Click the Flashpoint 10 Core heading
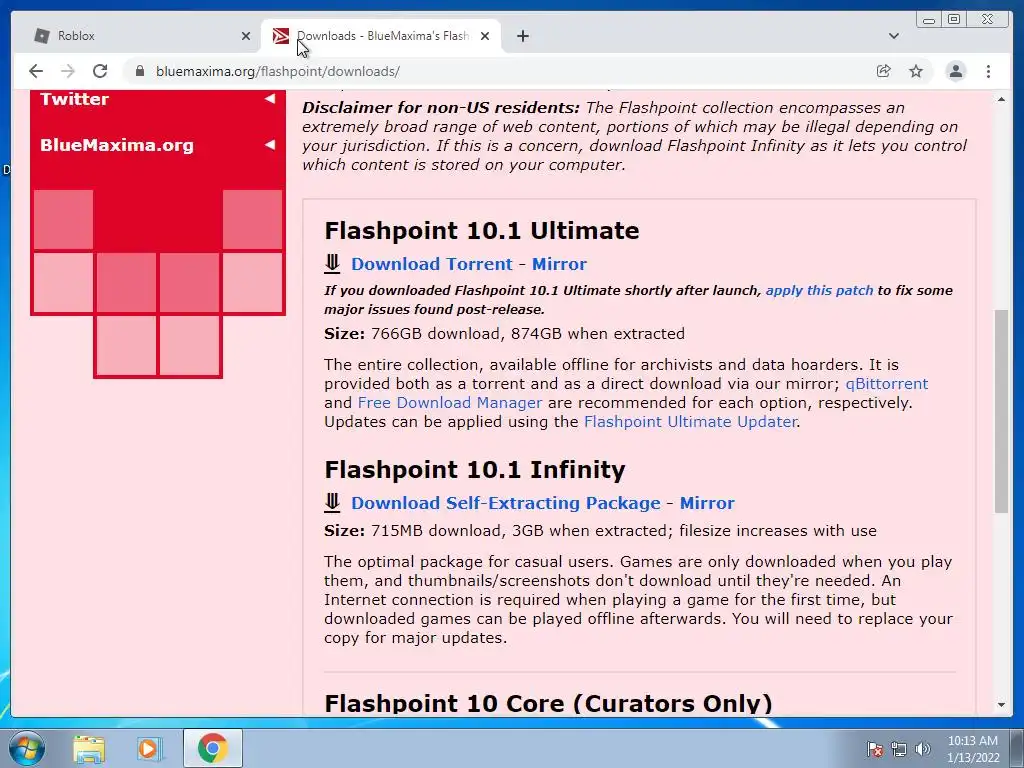 549,703
